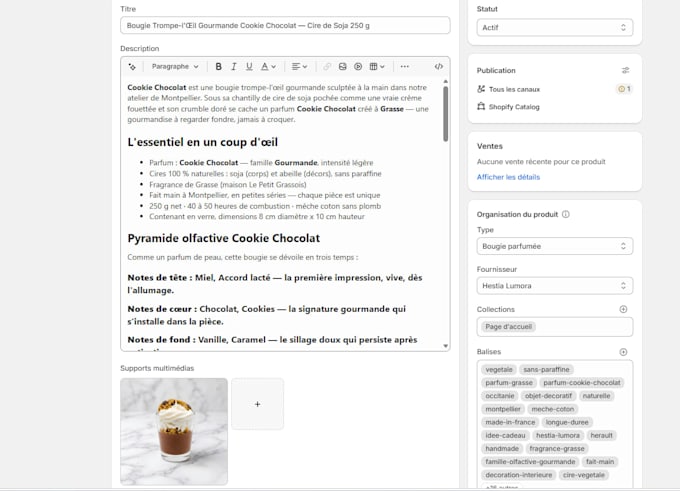The image size is (680, 491).
Task: Click the meche-coton tag
Action: (x=552, y=409)
